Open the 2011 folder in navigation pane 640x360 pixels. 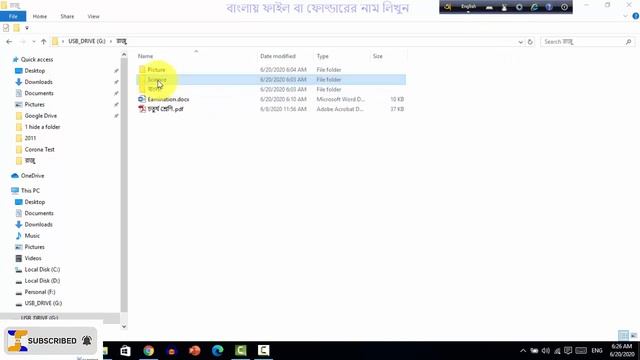click(x=30, y=138)
